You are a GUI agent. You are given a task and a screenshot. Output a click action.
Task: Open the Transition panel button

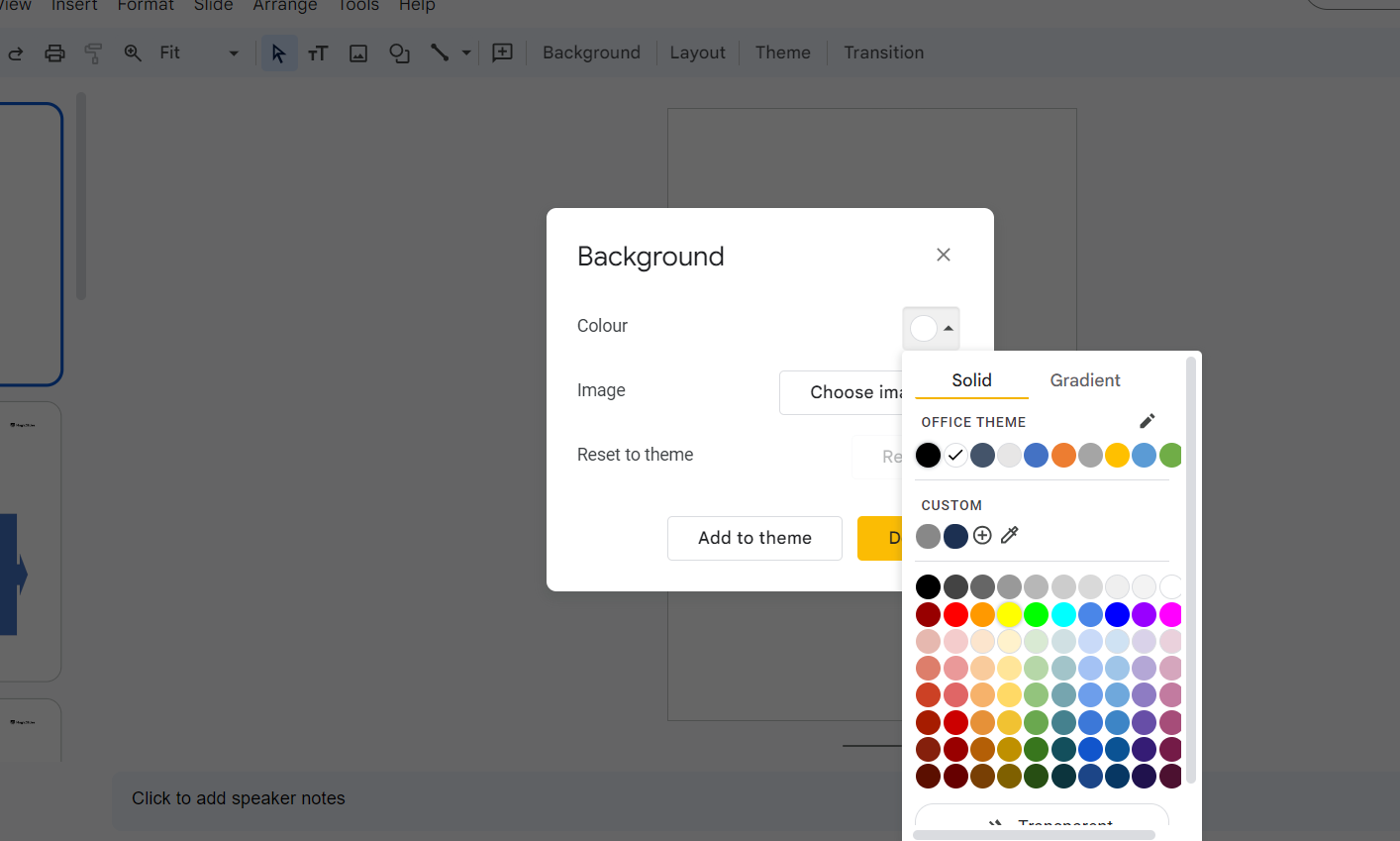(x=883, y=53)
